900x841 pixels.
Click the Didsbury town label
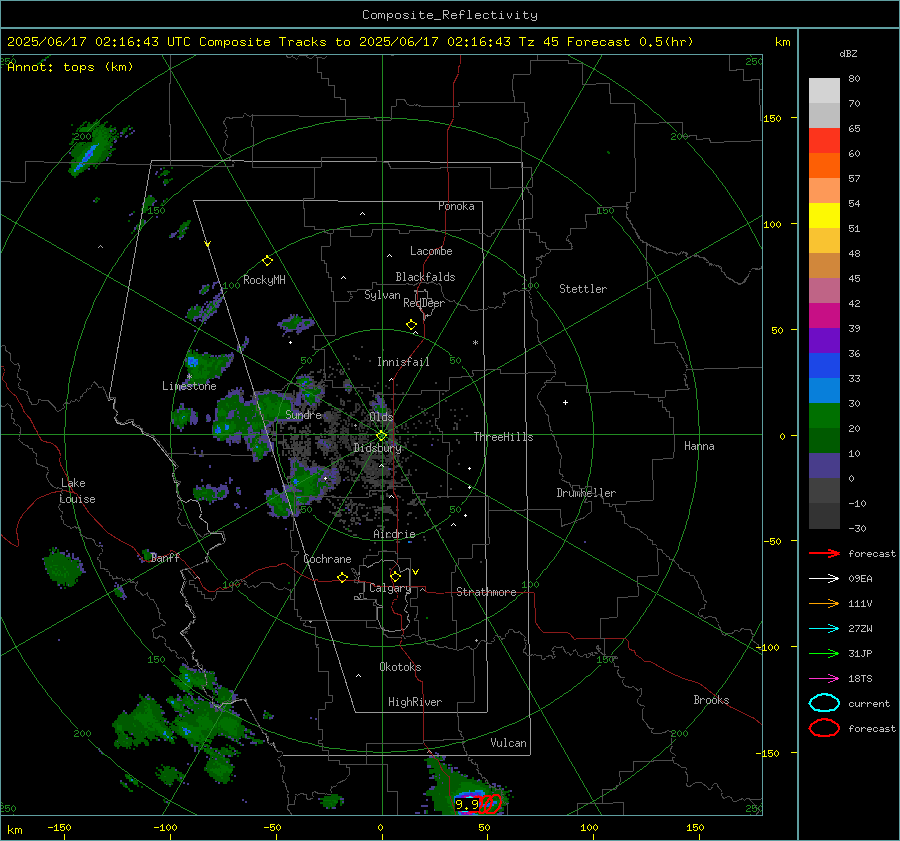pyautogui.click(x=377, y=448)
